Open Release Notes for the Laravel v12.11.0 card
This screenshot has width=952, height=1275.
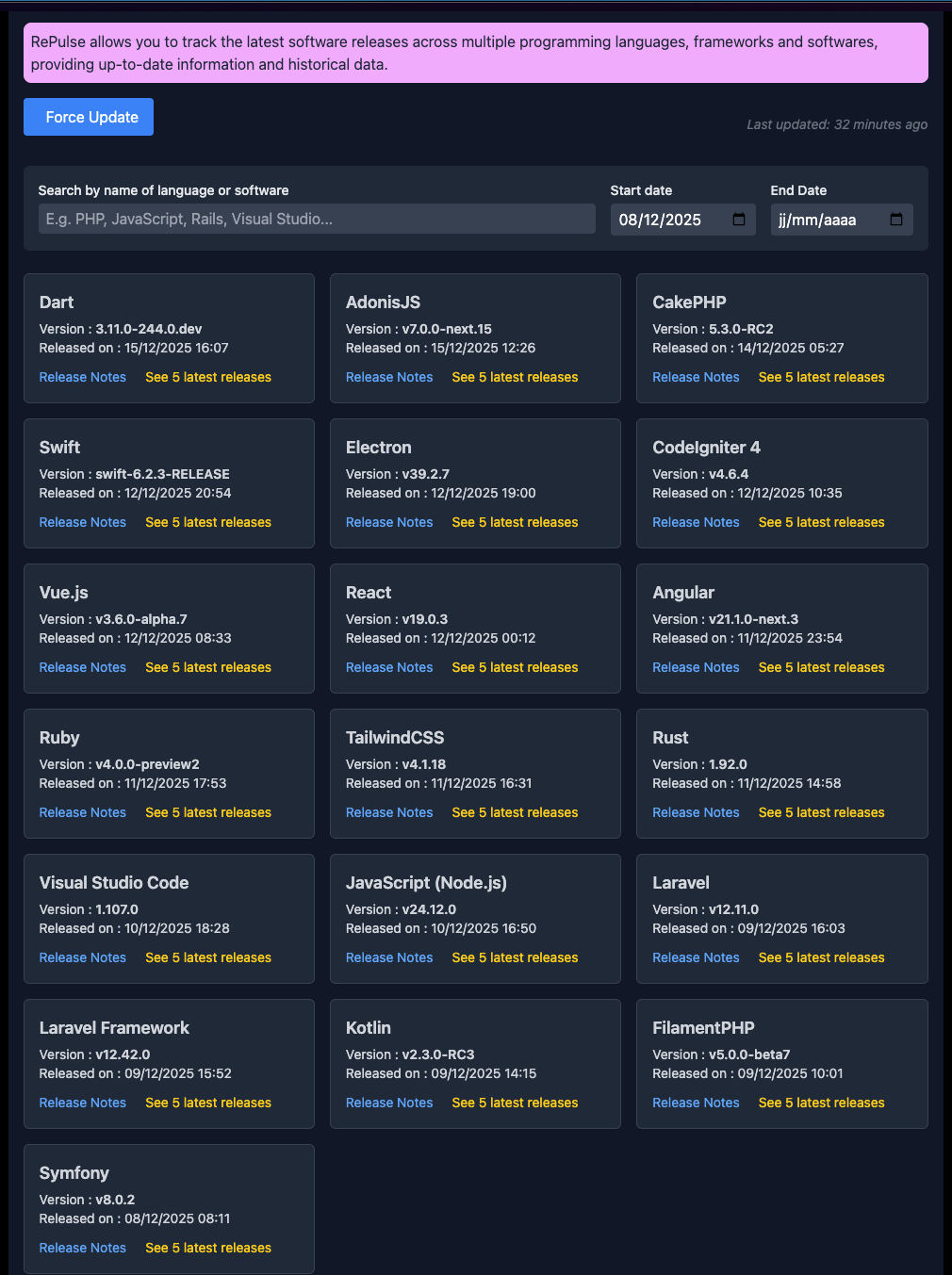pyautogui.click(x=696, y=957)
